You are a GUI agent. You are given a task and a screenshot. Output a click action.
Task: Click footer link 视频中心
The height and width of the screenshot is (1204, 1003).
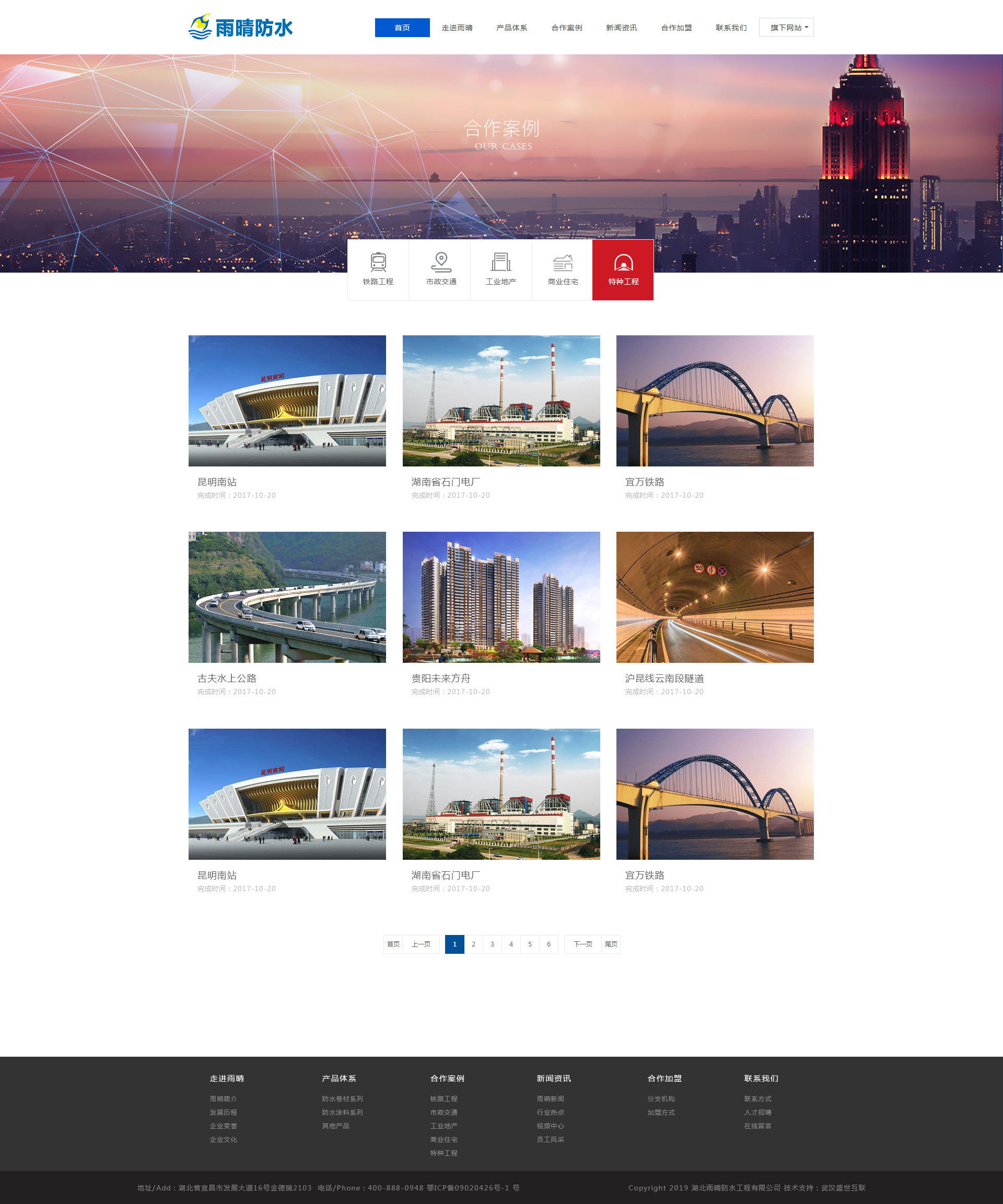(x=550, y=1126)
